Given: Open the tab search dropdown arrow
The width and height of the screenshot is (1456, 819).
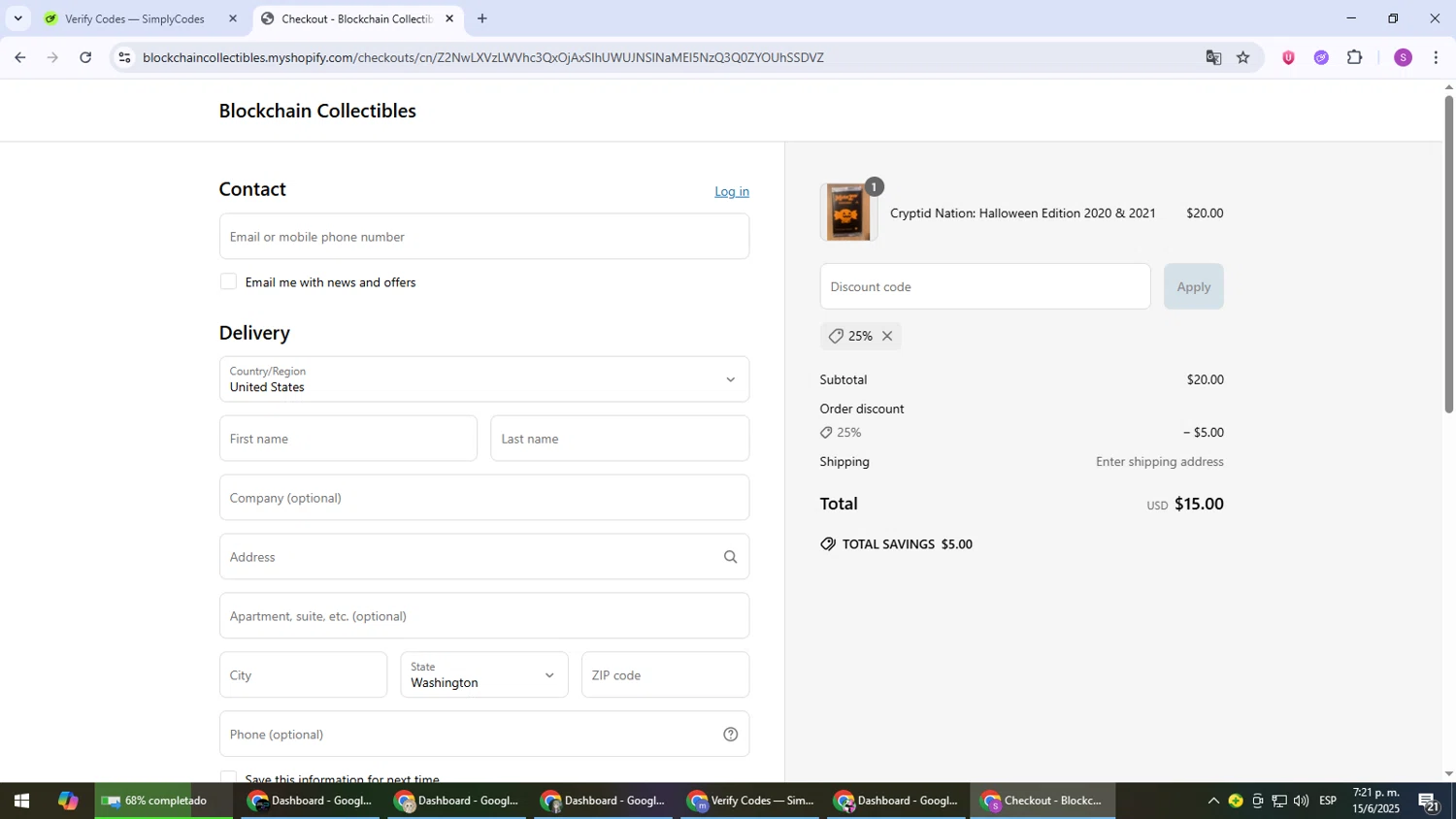Looking at the screenshot, I should tap(17, 18).
